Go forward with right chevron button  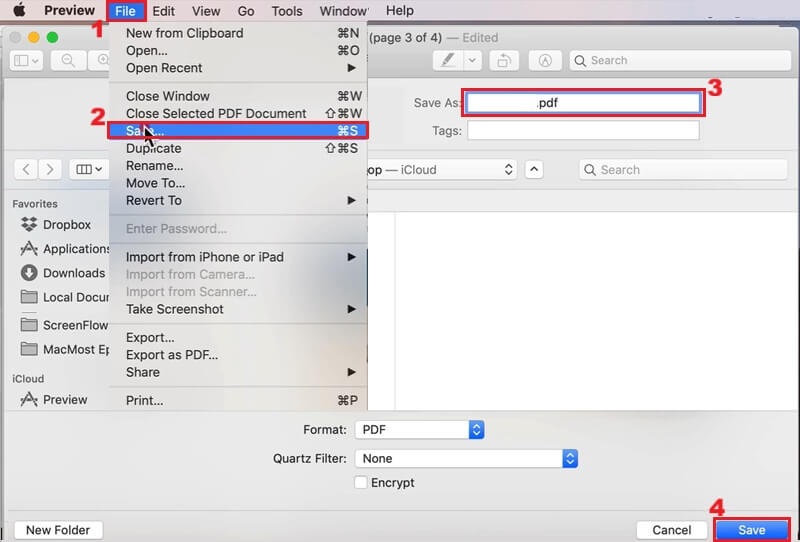coord(50,169)
